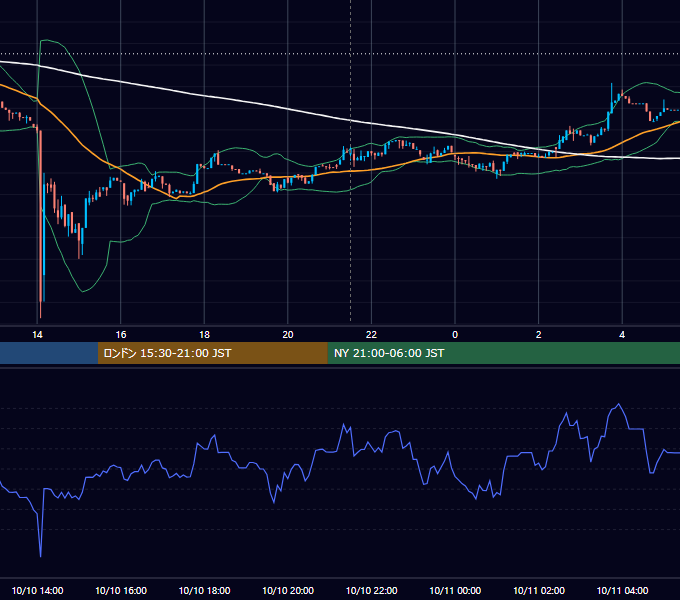Image resolution: width=680 pixels, height=600 pixels.
Task: Click the 22 hour axis label
Action: coord(371,335)
